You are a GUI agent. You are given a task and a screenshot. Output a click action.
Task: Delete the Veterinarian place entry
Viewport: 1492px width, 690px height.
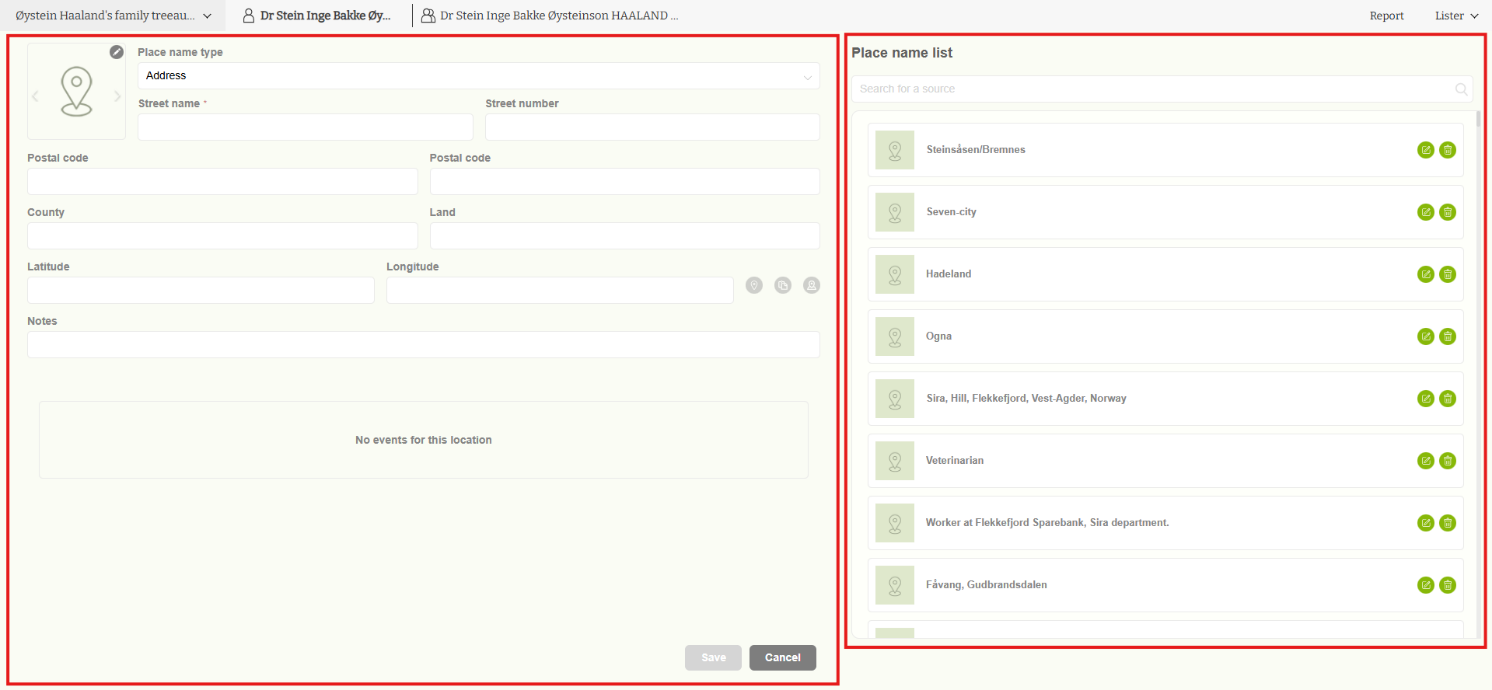point(1447,461)
